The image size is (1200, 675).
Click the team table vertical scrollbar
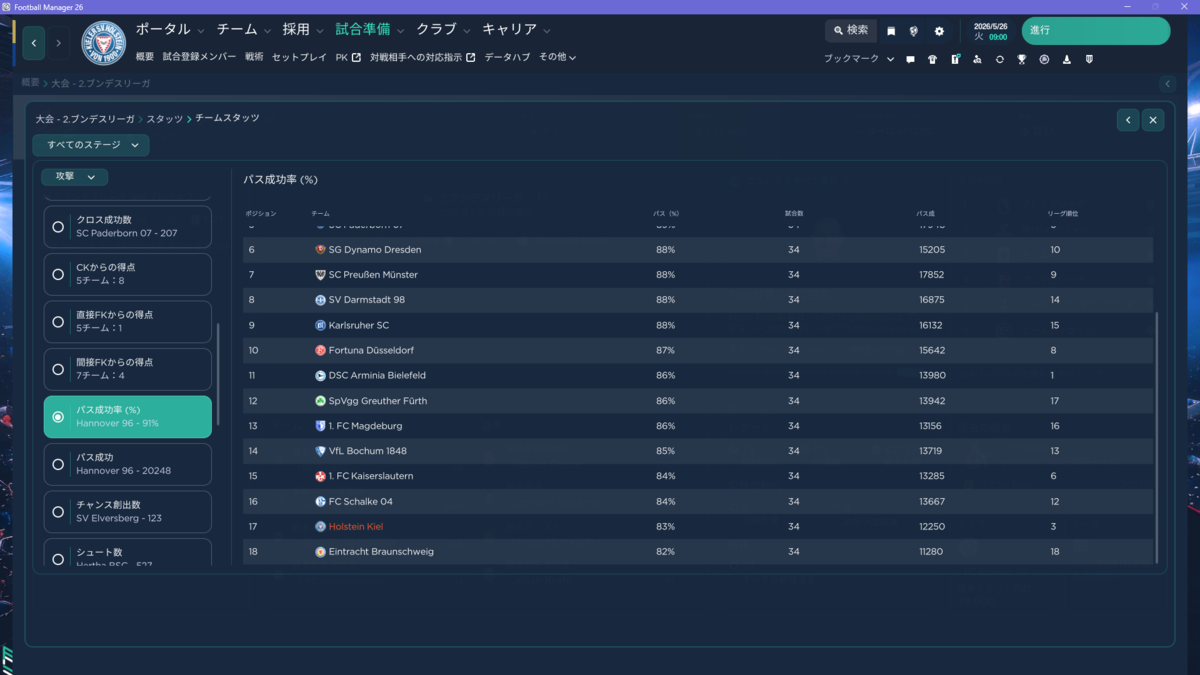tap(1156, 437)
